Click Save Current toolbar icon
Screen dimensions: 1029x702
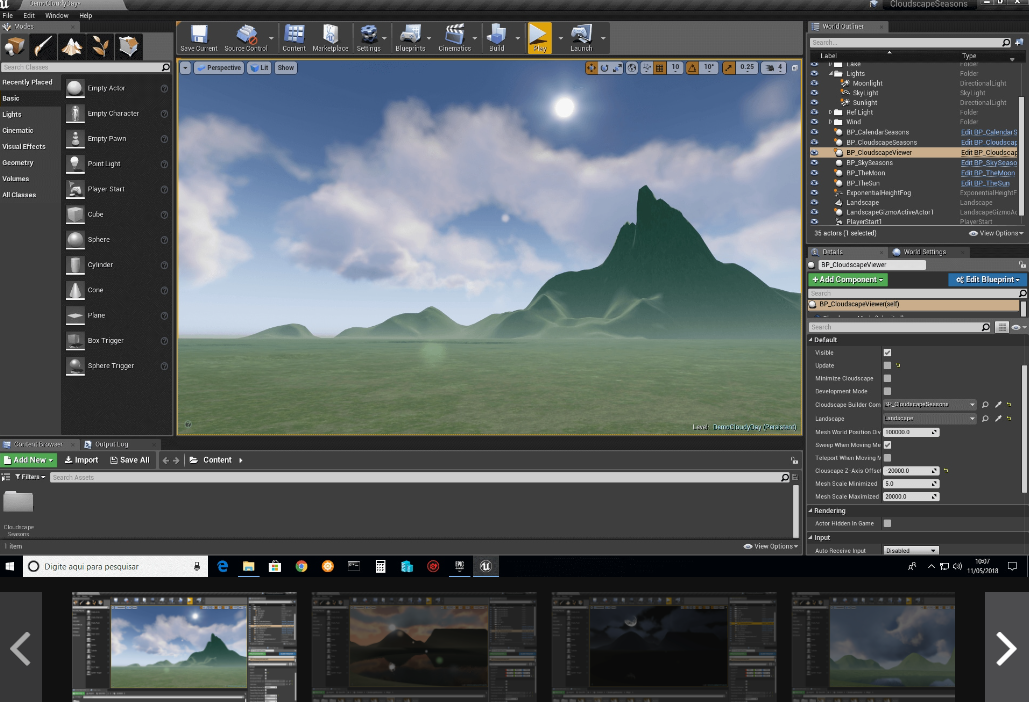(199, 37)
